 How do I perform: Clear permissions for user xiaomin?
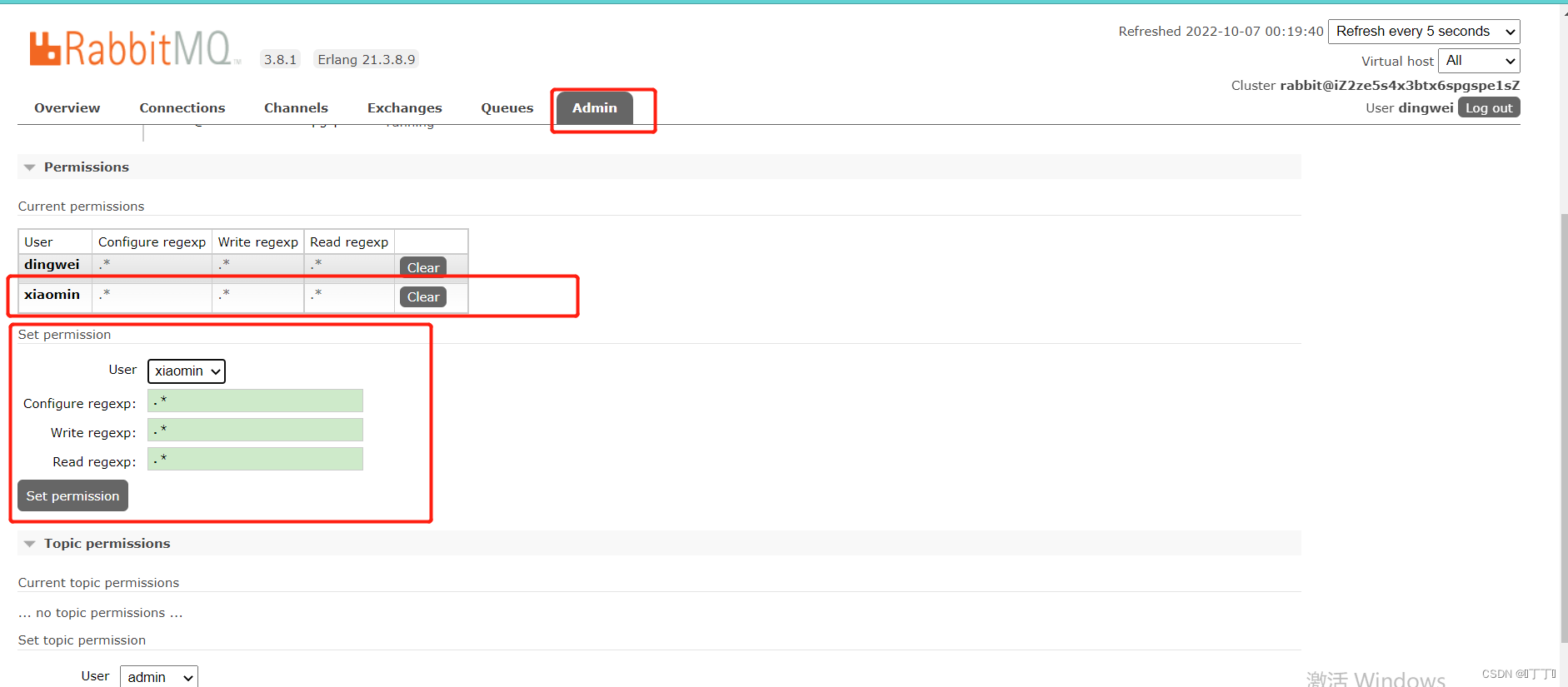pyautogui.click(x=423, y=297)
